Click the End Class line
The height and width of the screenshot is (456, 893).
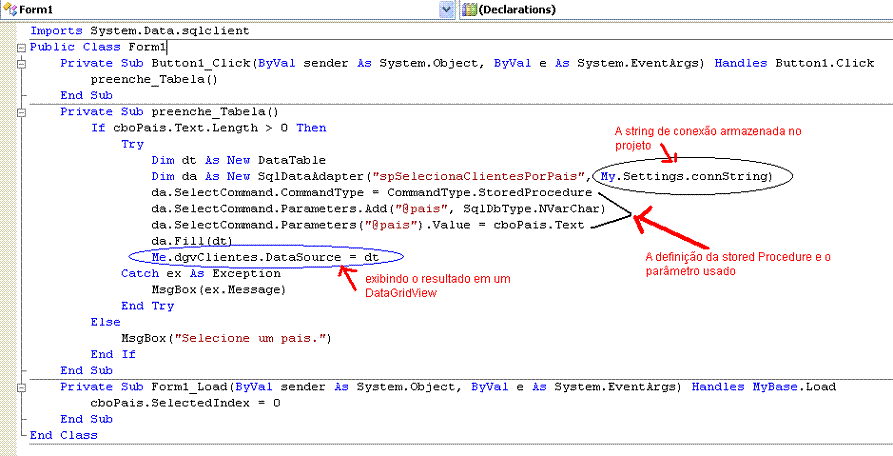point(64,436)
